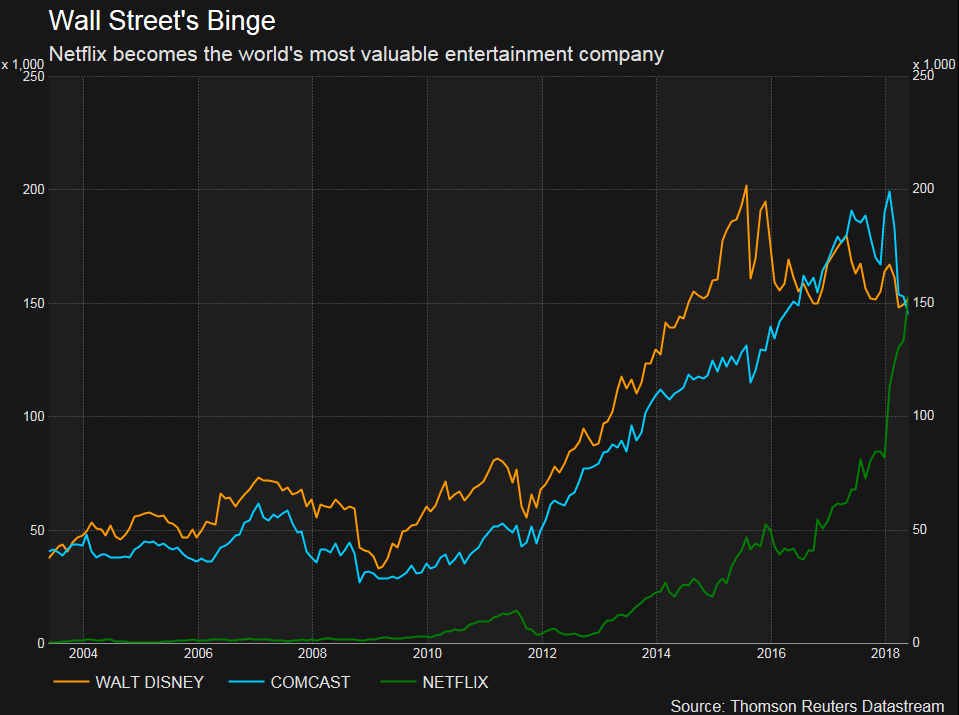959x715 pixels.
Task: Click the Walt Disney line's highest peak near 2015
Action: (x=746, y=186)
